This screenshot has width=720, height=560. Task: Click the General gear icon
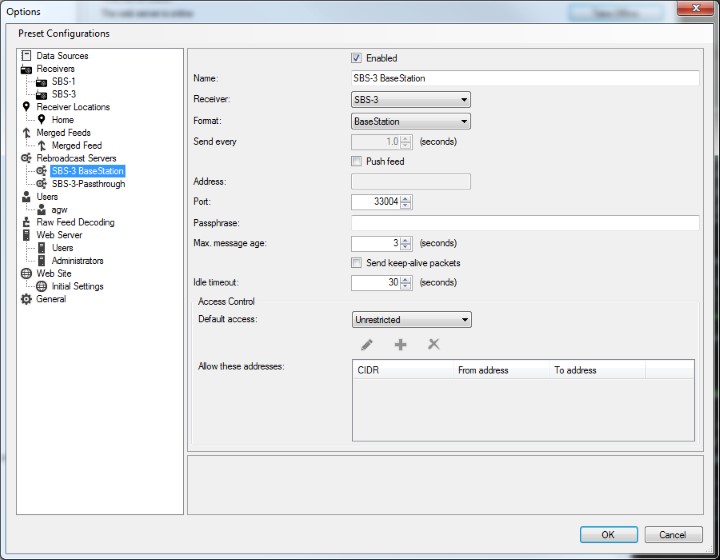[27, 299]
